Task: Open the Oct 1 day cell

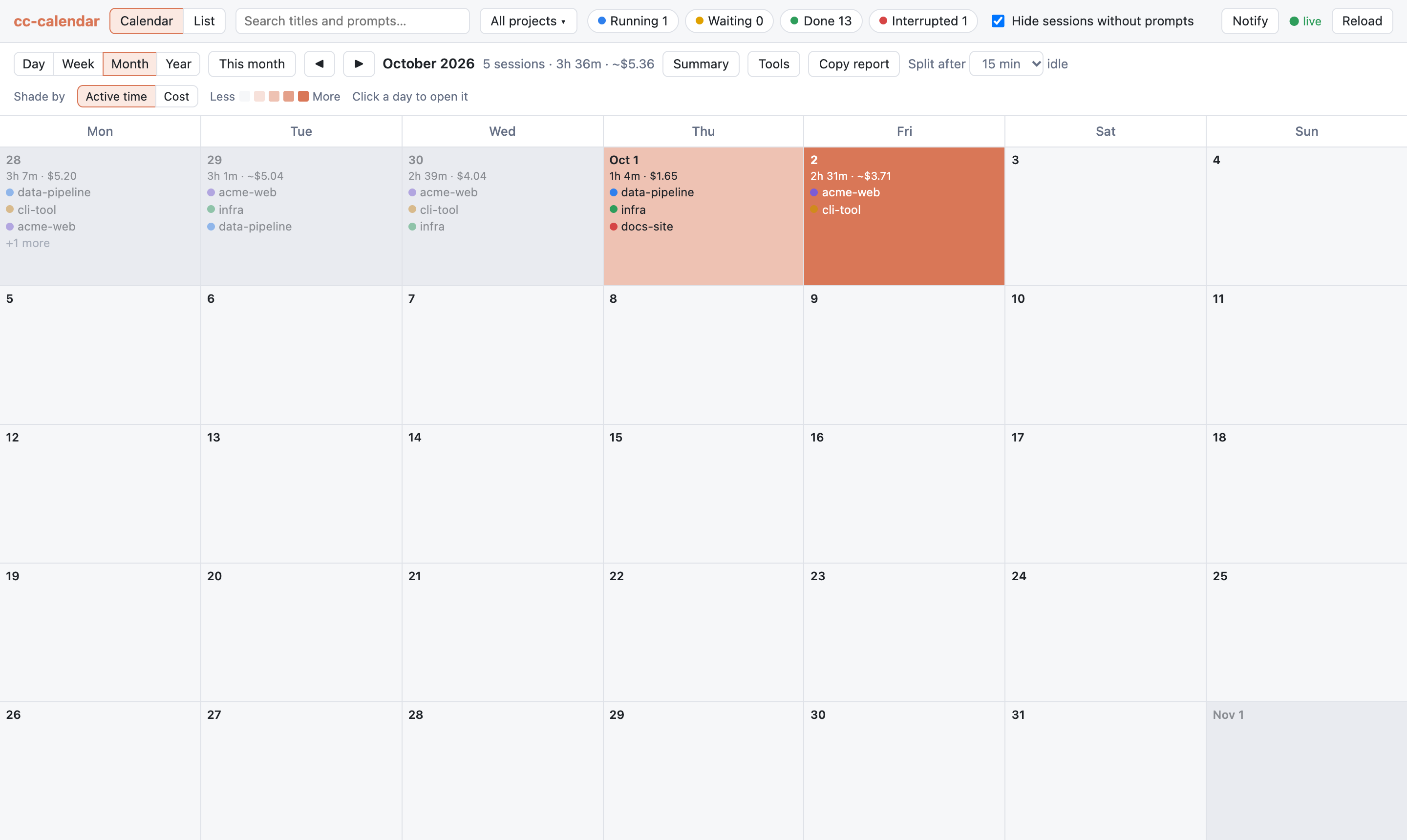Action: pos(703,216)
